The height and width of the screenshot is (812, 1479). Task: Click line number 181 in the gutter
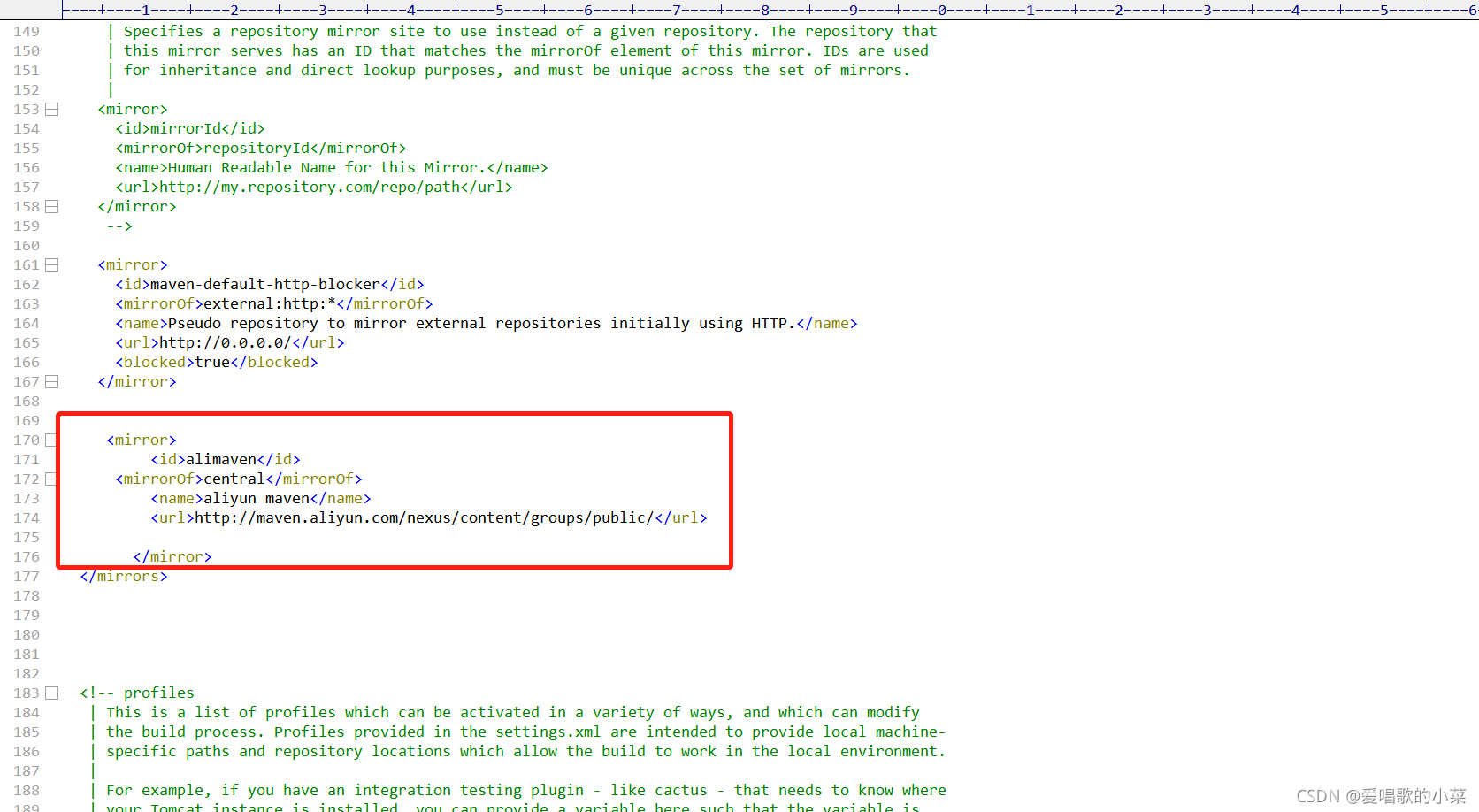tap(27, 655)
